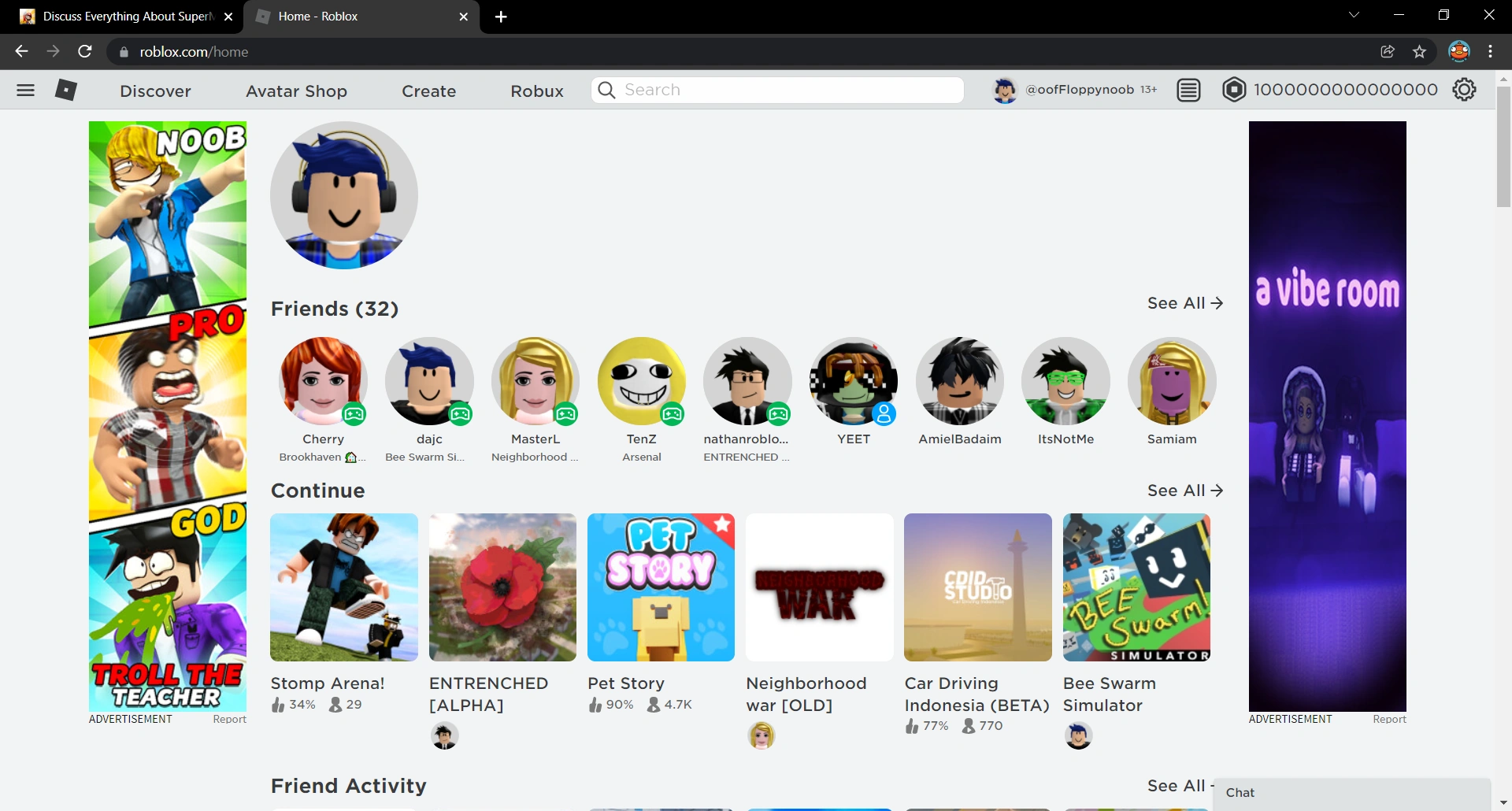Open the notification stream icon
This screenshot has width=1512, height=811.
coord(1188,89)
